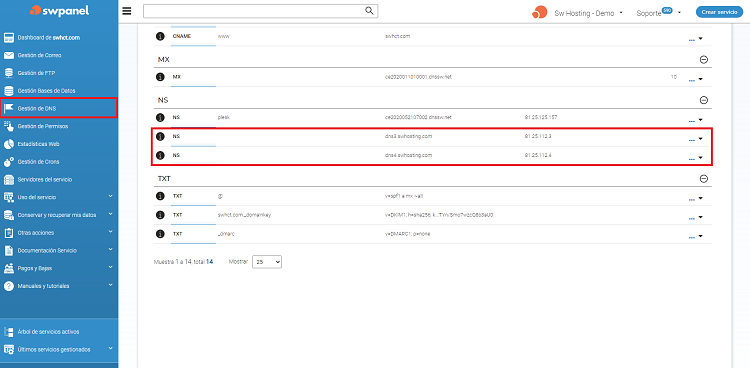Image resolution: width=750 pixels, height=368 pixels.
Task: Click the search magnifier icon
Action: click(x=369, y=11)
